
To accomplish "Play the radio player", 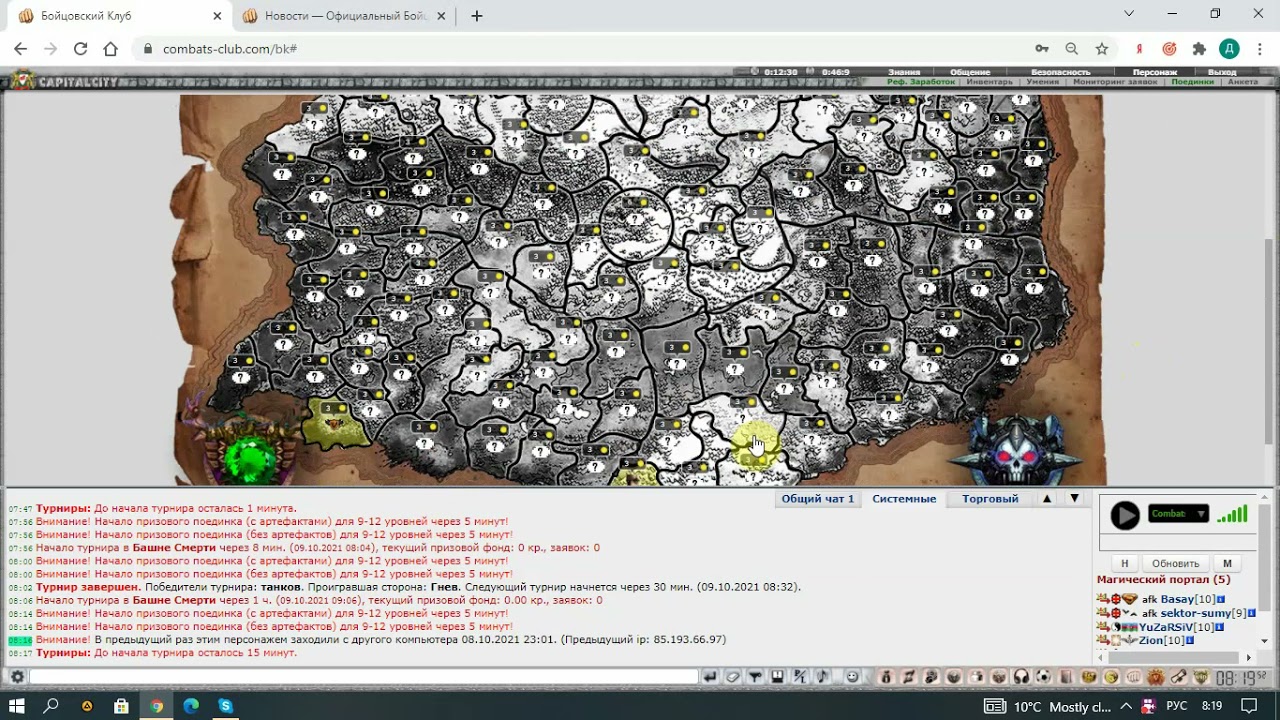I will pos(1125,515).
